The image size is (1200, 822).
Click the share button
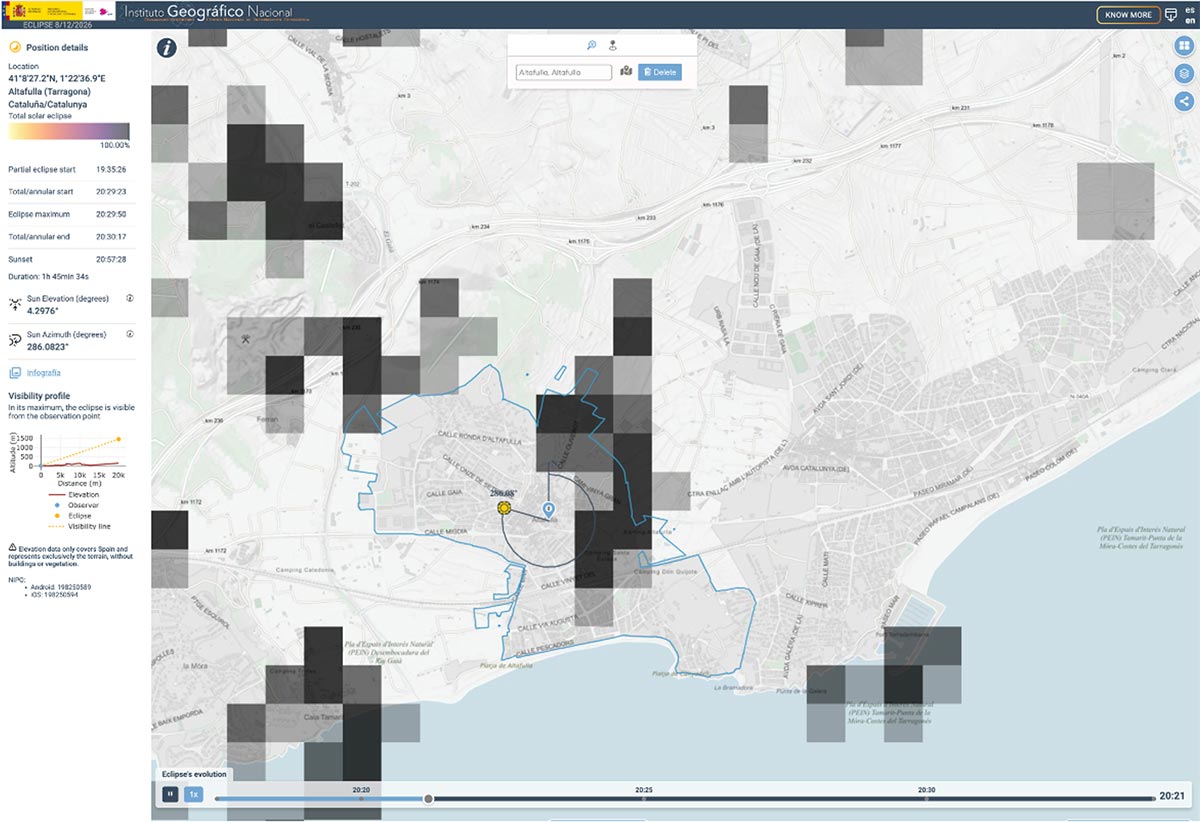(x=1184, y=100)
